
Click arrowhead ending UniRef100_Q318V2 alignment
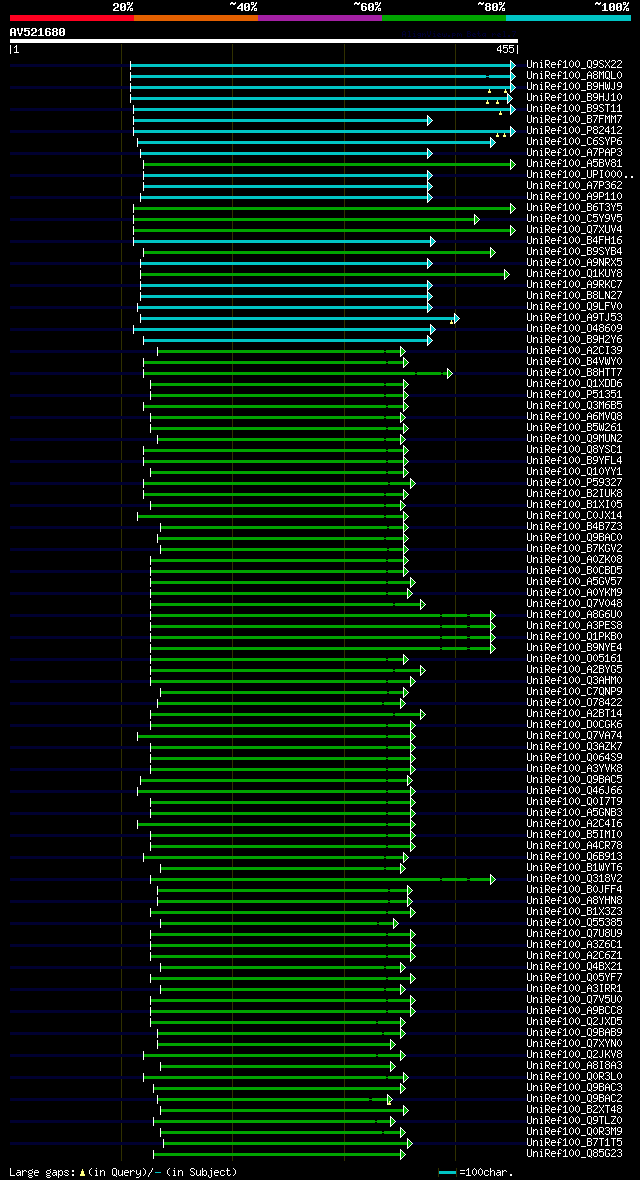coord(493,879)
